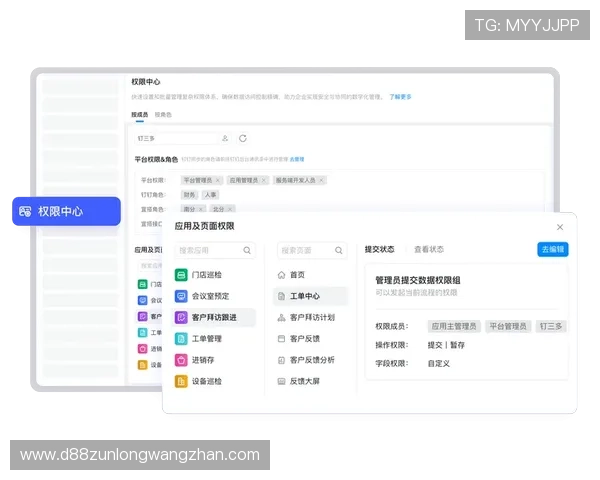600x480 pixels.
Task: Open the 提交状态 tab
Action: pos(379,249)
